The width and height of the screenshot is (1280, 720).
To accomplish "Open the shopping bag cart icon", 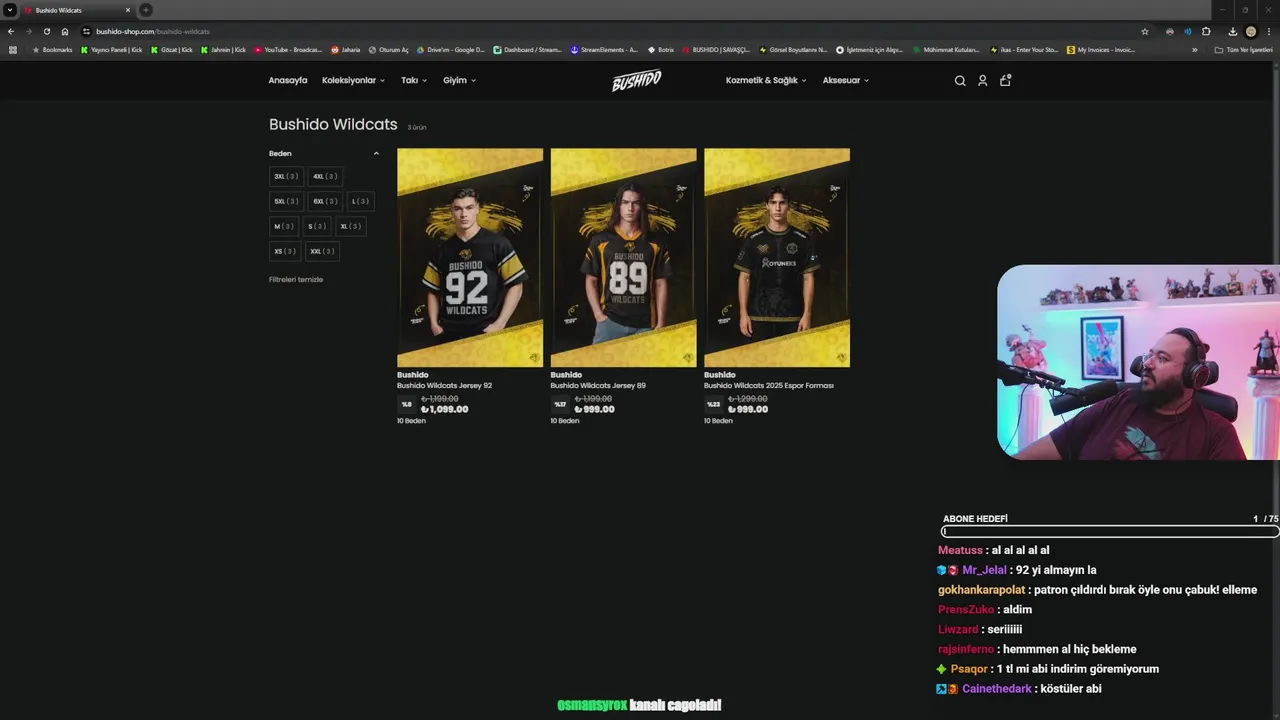I will coord(1005,80).
